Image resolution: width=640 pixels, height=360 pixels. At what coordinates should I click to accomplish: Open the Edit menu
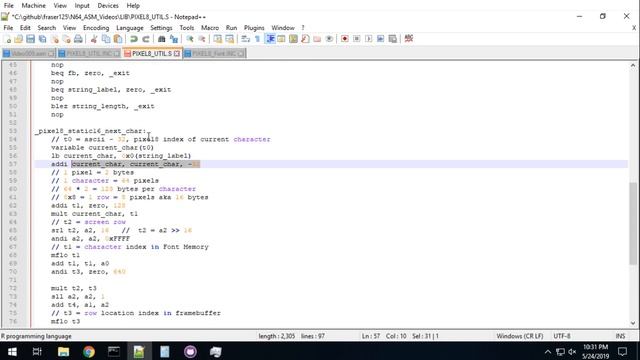click(x=25, y=28)
